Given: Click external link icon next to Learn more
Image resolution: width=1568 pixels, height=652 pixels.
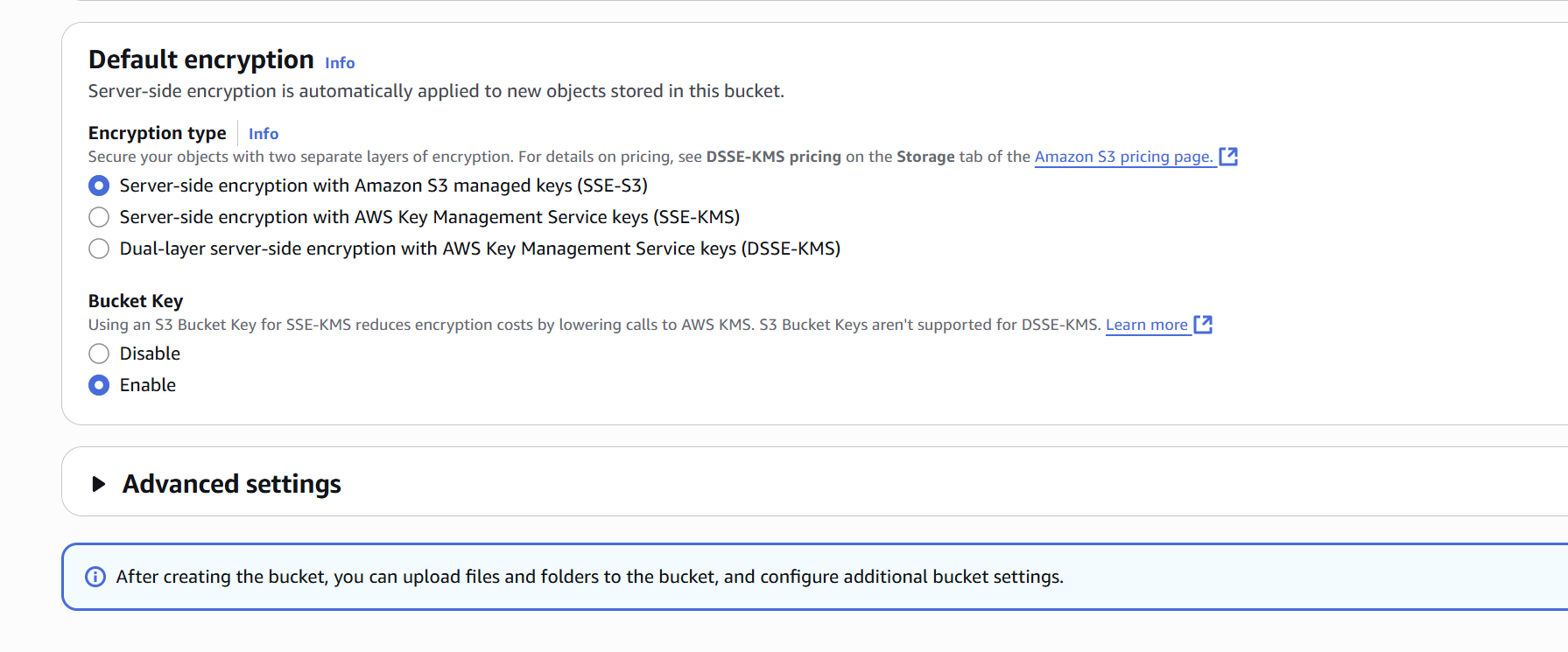Looking at the screenshot, I should coord(1203,325).
